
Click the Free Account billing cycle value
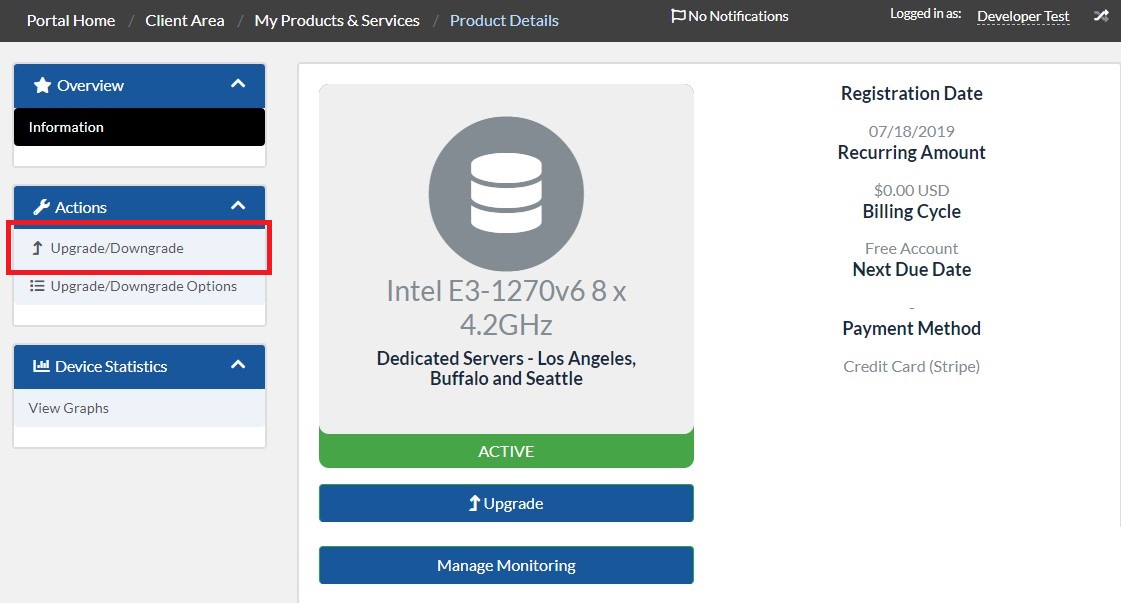pos(912,249)
